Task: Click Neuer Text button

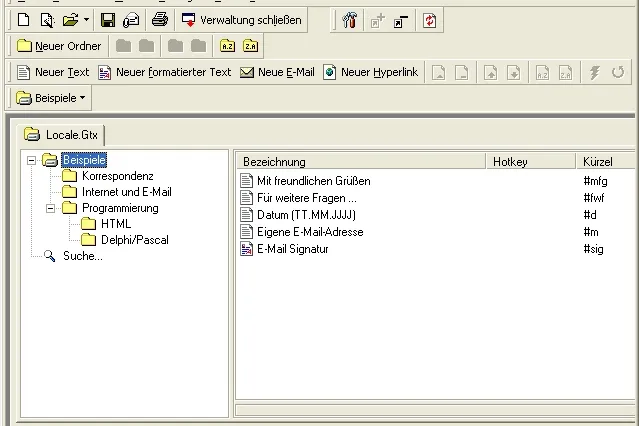Action: coord(53,72)
